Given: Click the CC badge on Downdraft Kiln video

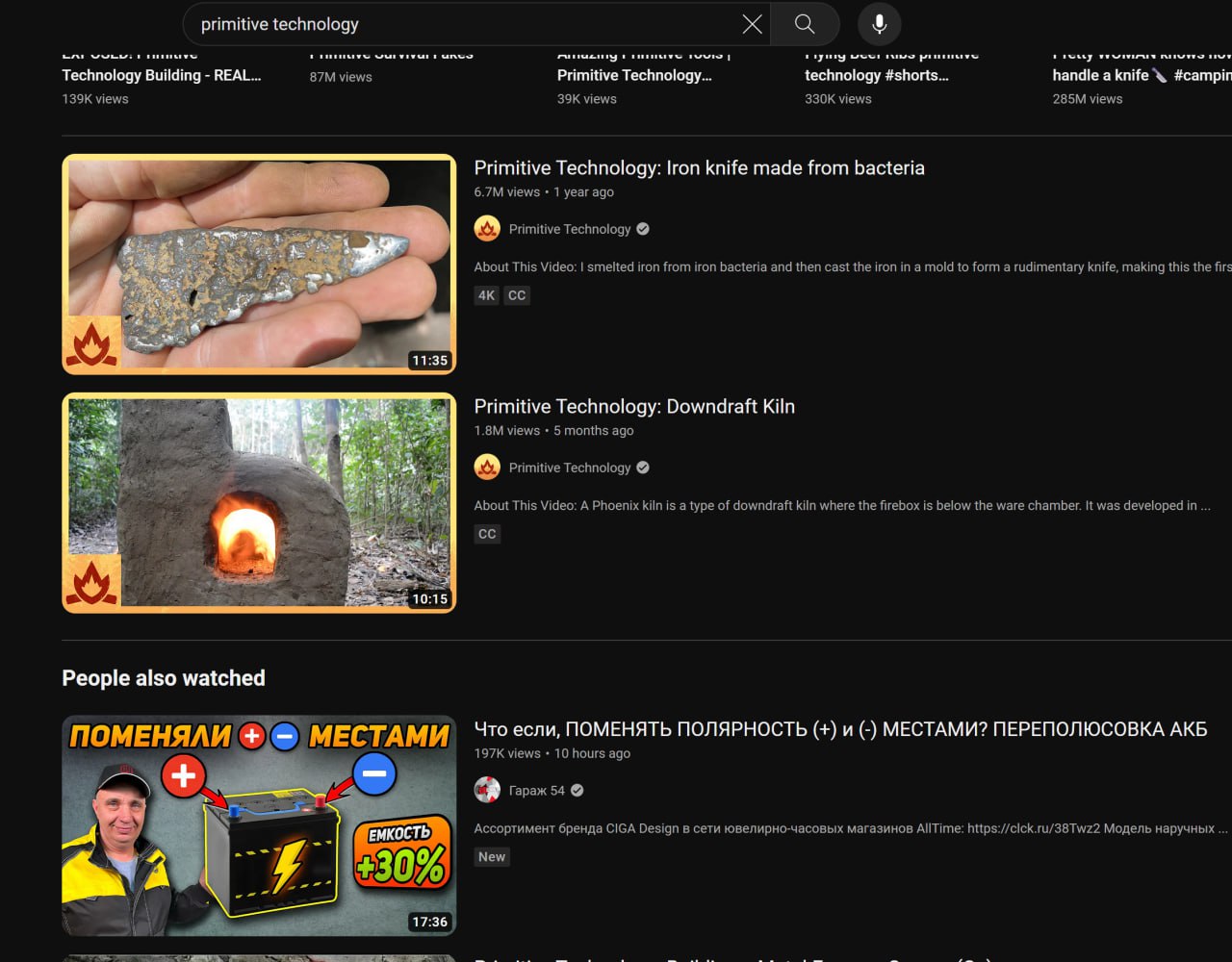Looking at the screenshot, I should pos(487,534).
